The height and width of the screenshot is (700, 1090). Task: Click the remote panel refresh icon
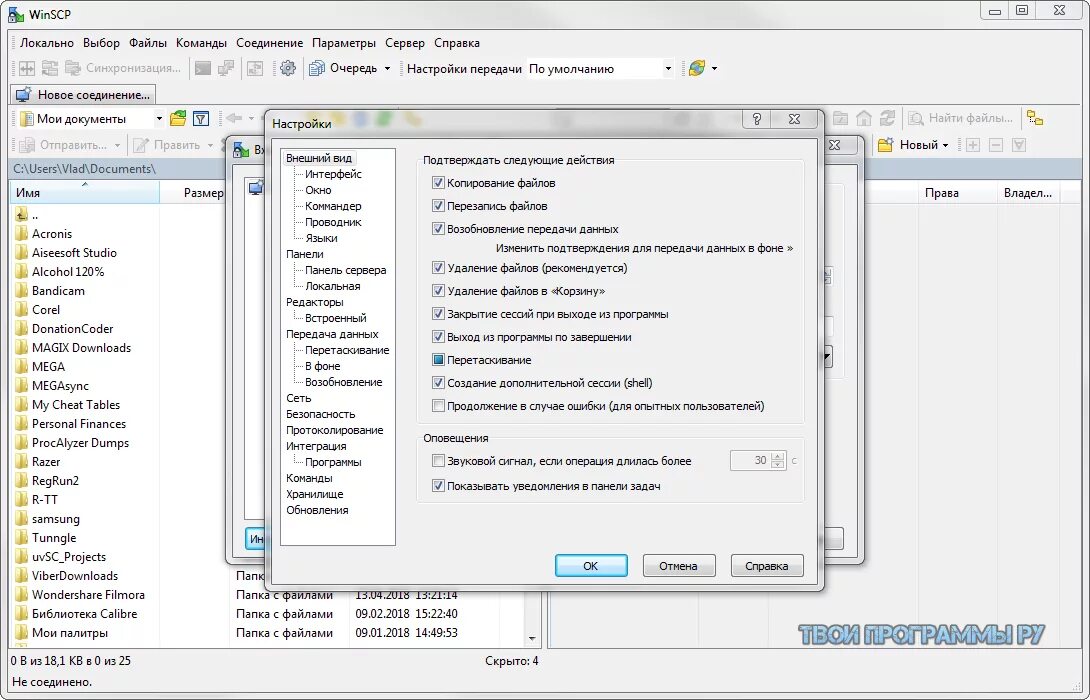point(887,118)
